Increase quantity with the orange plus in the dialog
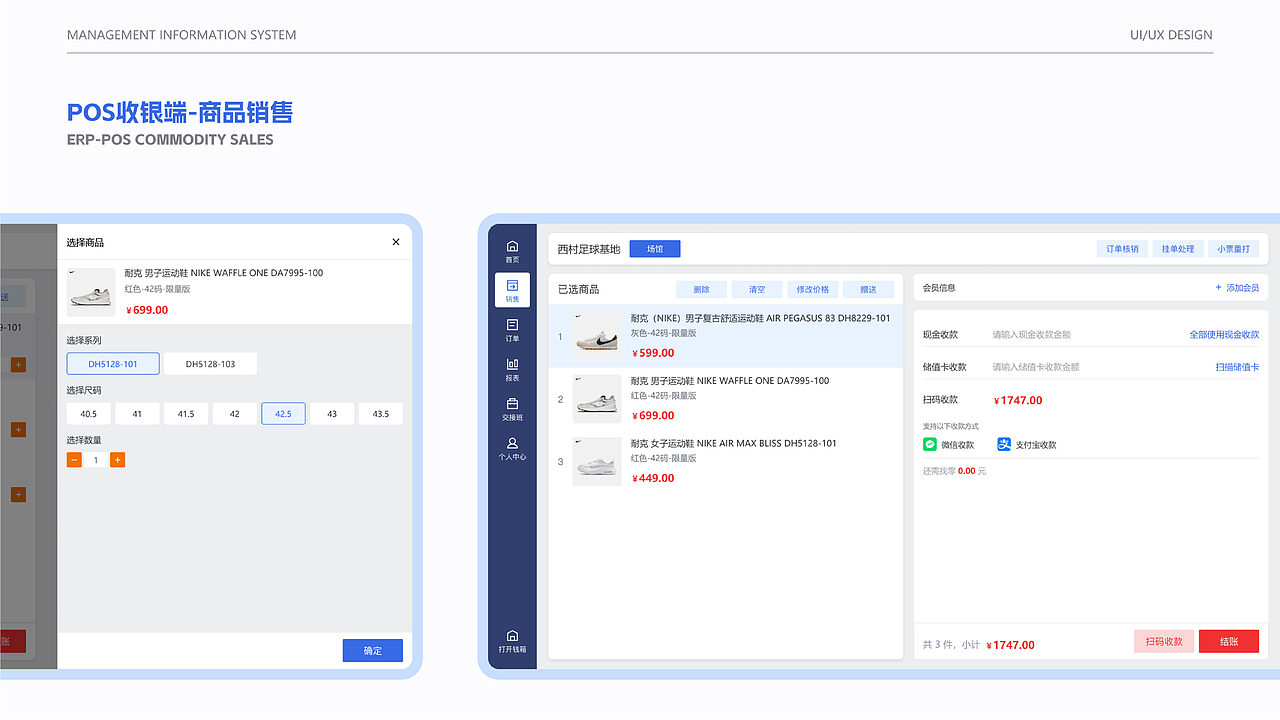The image size is (1280, 720). coord(117,460)
